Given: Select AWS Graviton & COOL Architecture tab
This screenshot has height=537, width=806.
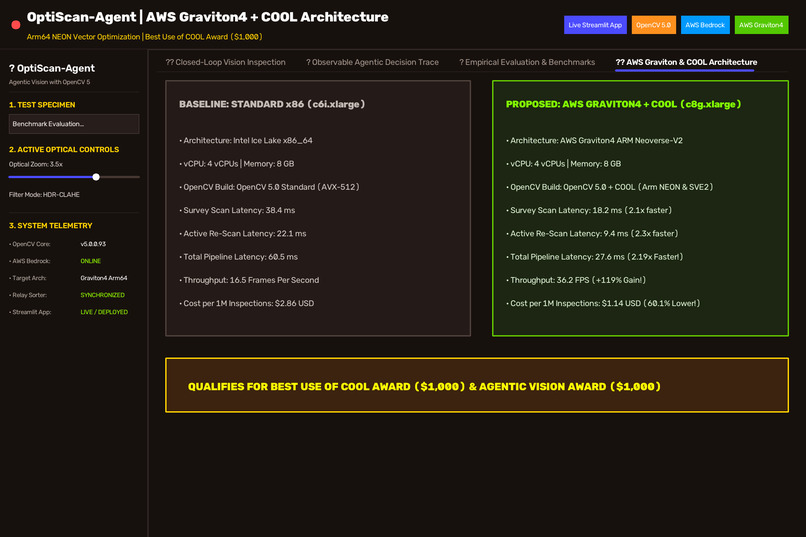Looking at the screenshot, I should tap(686, 62).
